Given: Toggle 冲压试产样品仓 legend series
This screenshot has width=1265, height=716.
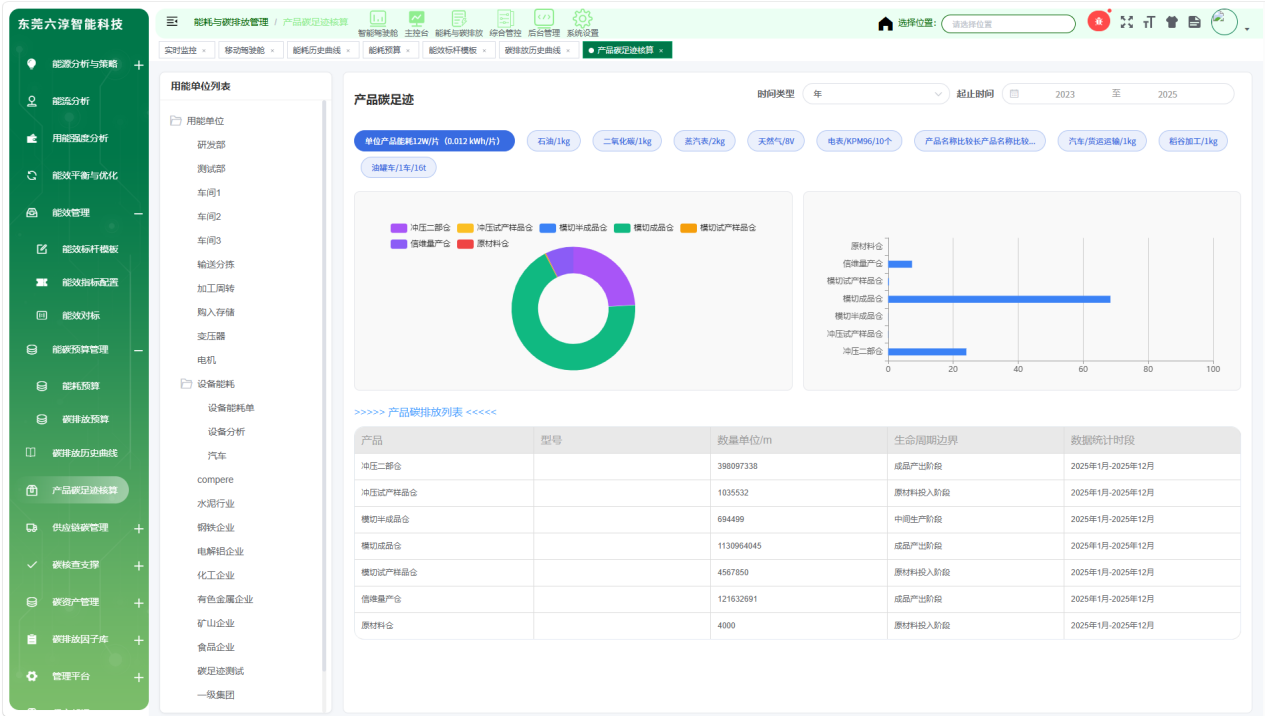Looking at the screenshot, I should (x=494, y=228).
